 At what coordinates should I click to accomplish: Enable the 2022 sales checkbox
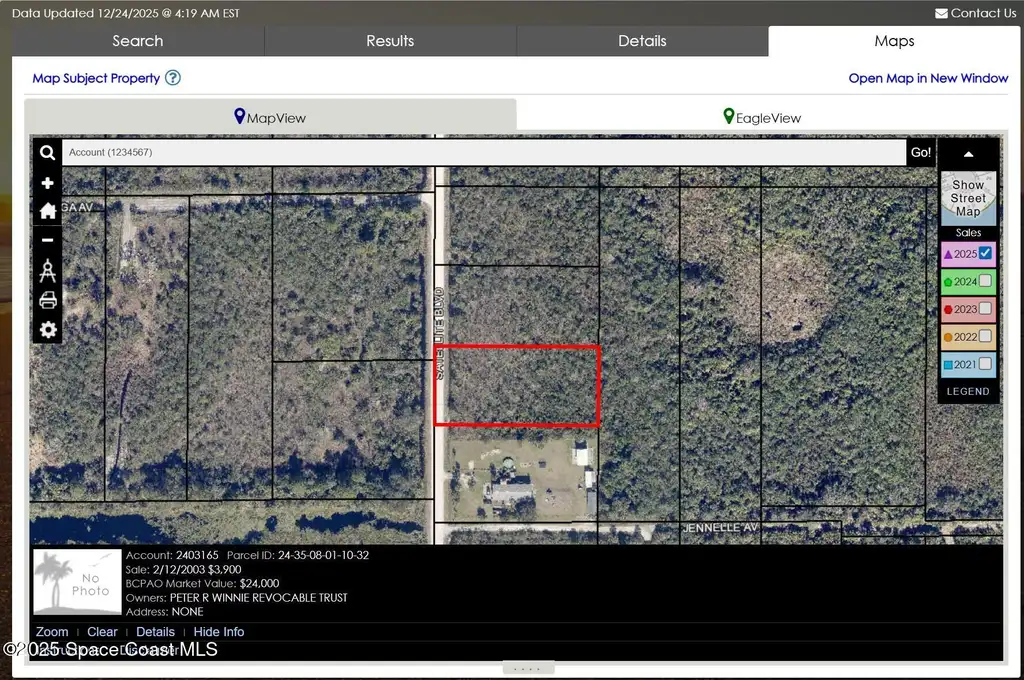pyautogui.click(x=985, y=336)
